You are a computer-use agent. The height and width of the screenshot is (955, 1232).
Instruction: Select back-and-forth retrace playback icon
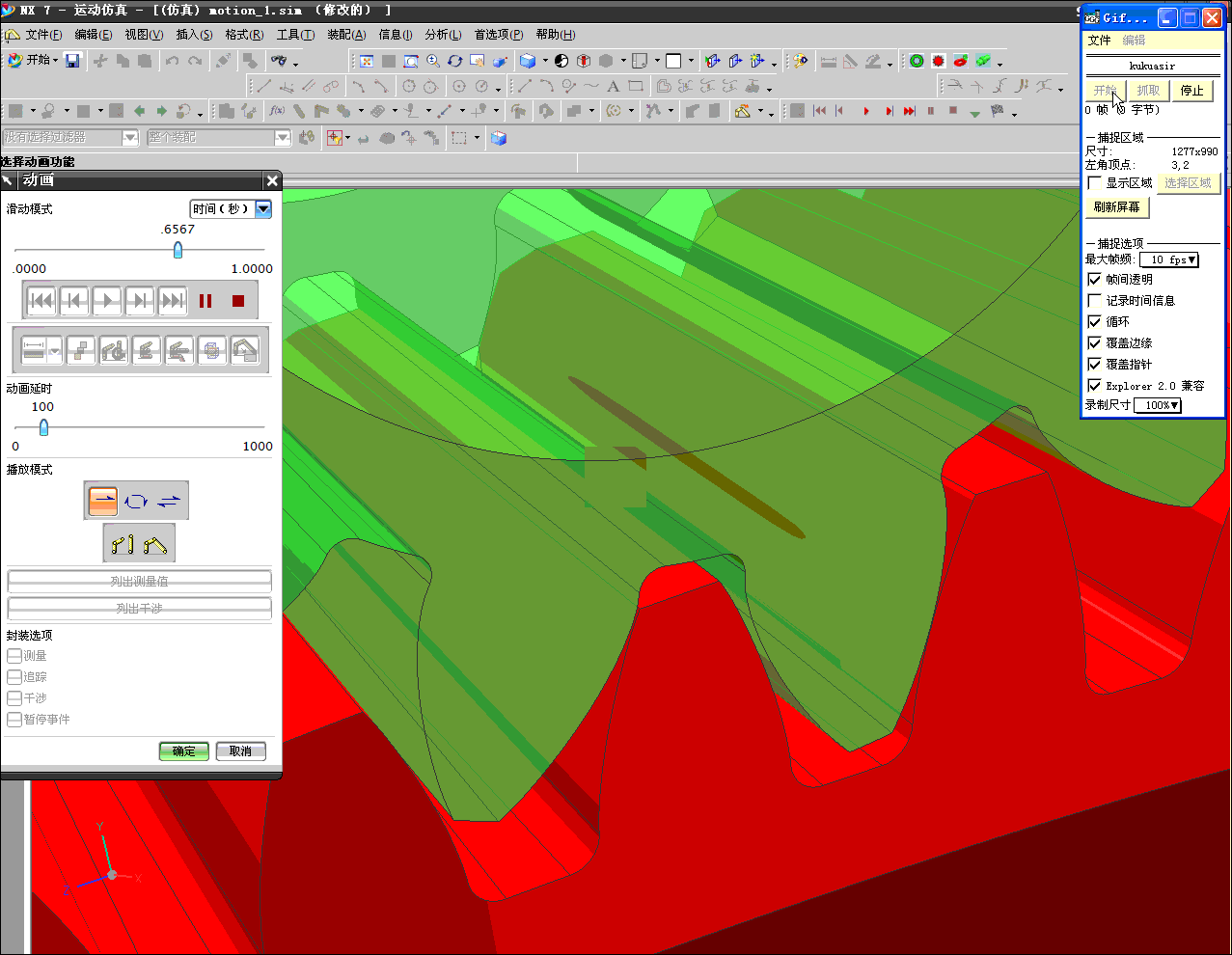169,501
